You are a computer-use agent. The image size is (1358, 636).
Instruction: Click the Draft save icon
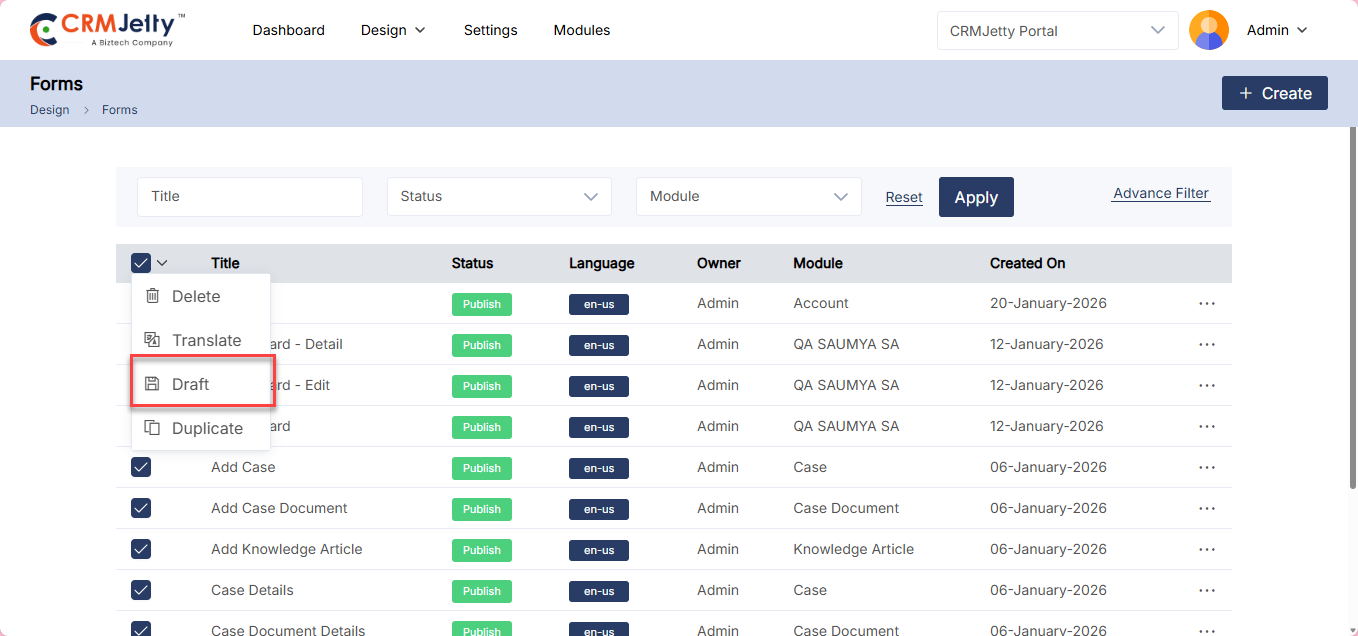click(152, 384)
